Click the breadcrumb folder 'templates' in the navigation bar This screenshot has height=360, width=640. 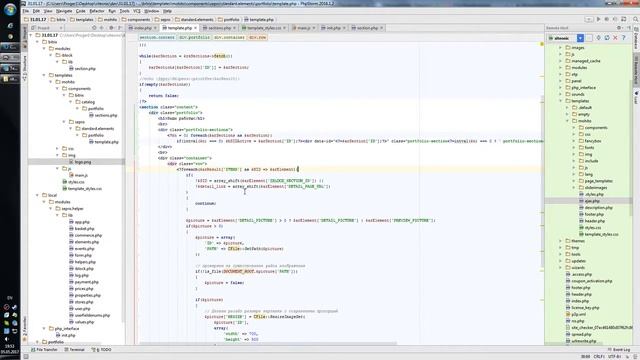81,19
